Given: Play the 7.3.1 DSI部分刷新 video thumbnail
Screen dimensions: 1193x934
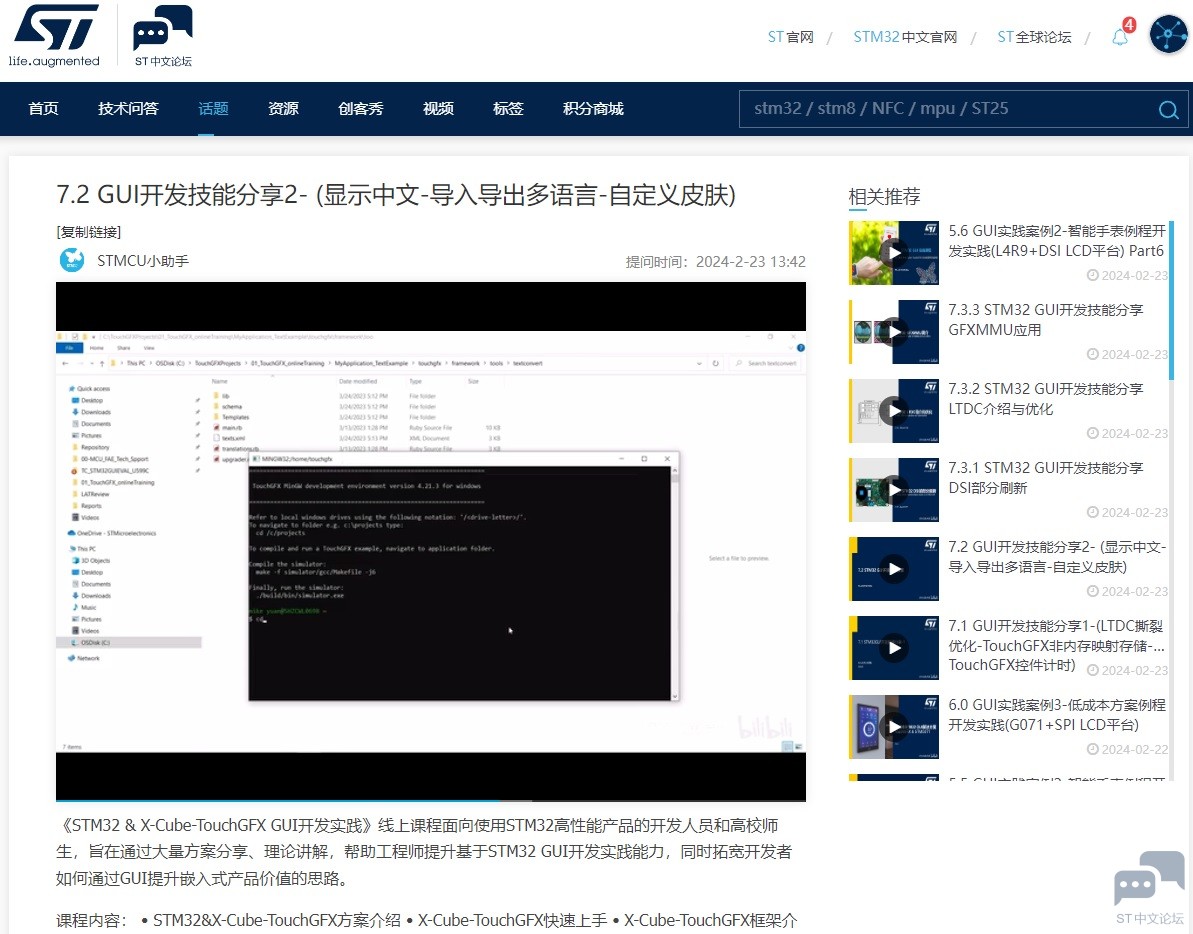Looking at the screenshot, I should coord(894,490).
